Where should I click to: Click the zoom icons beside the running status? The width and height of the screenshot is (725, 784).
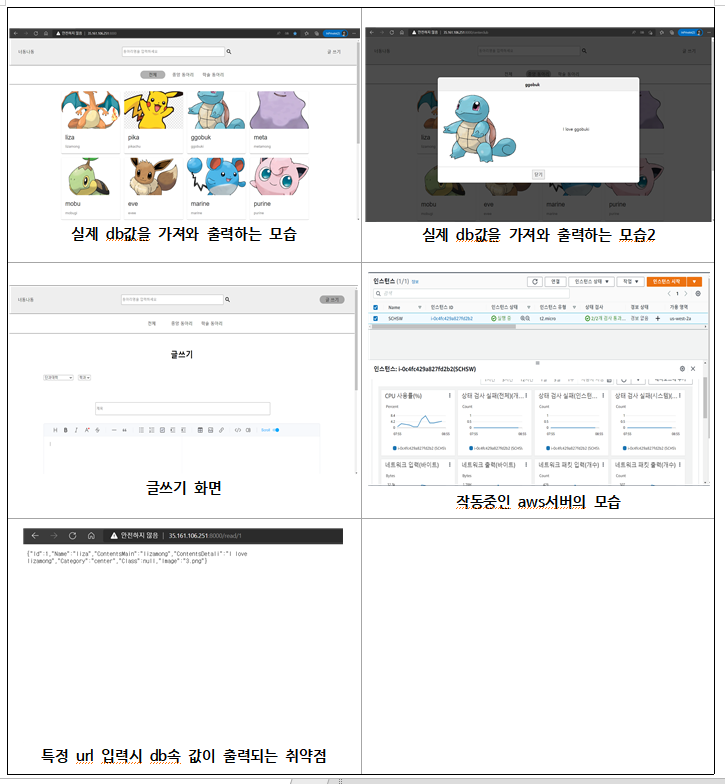point(524,318)
